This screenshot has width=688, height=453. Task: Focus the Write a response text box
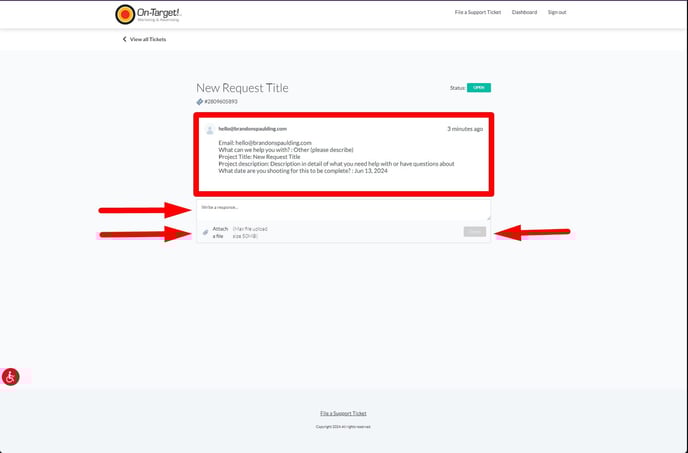click(x=343, y=210)
